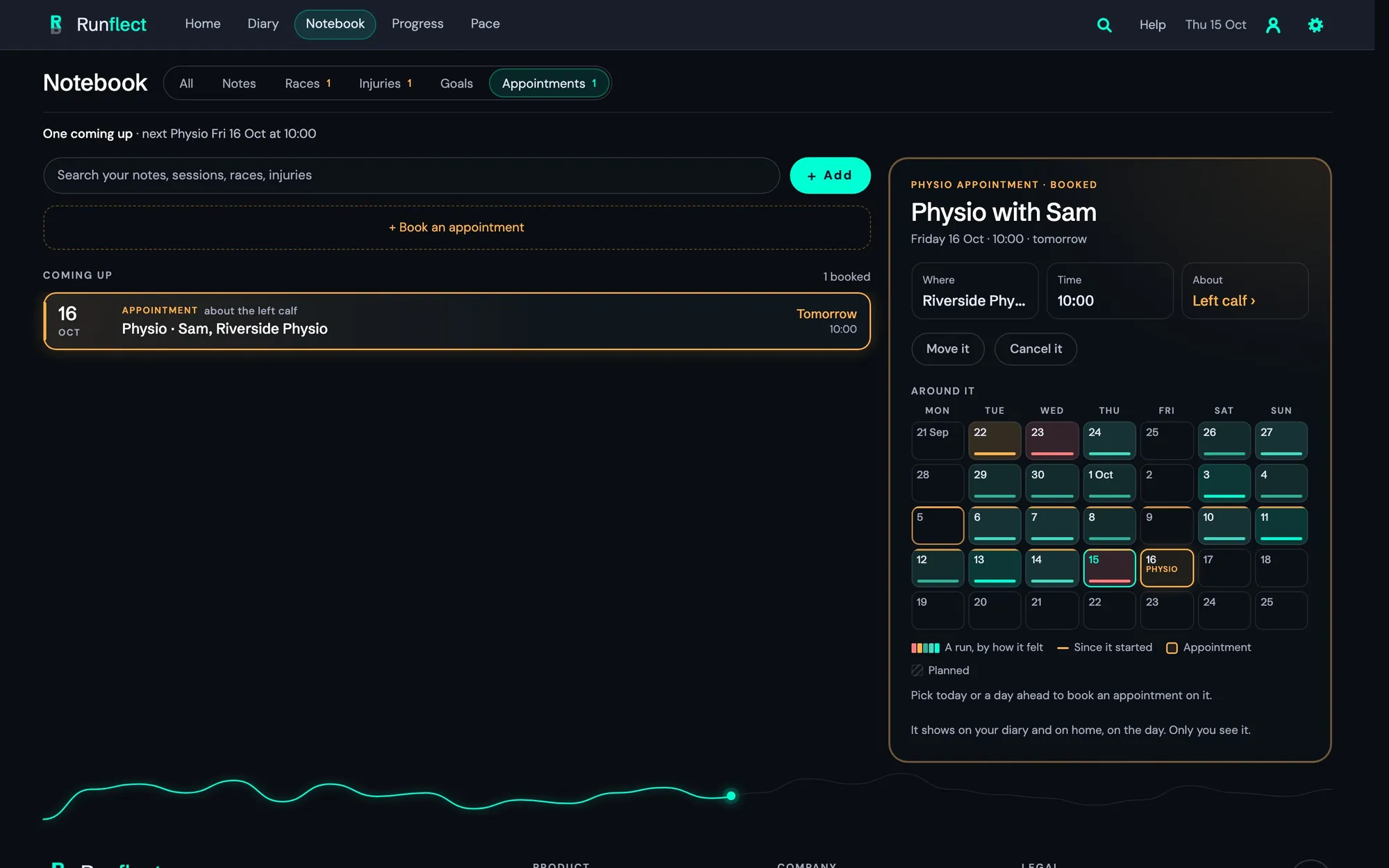Open the Left calf about link

tap(1224, 301)
